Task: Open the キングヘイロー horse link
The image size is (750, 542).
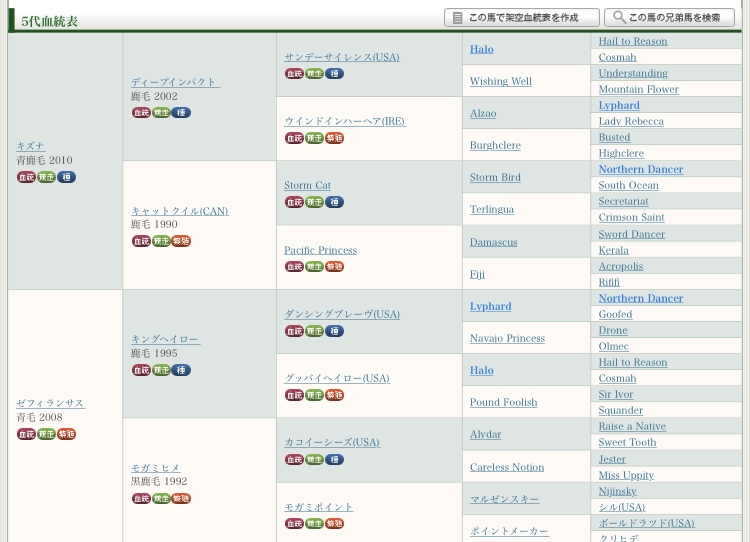Action: (x=165, y=339)
